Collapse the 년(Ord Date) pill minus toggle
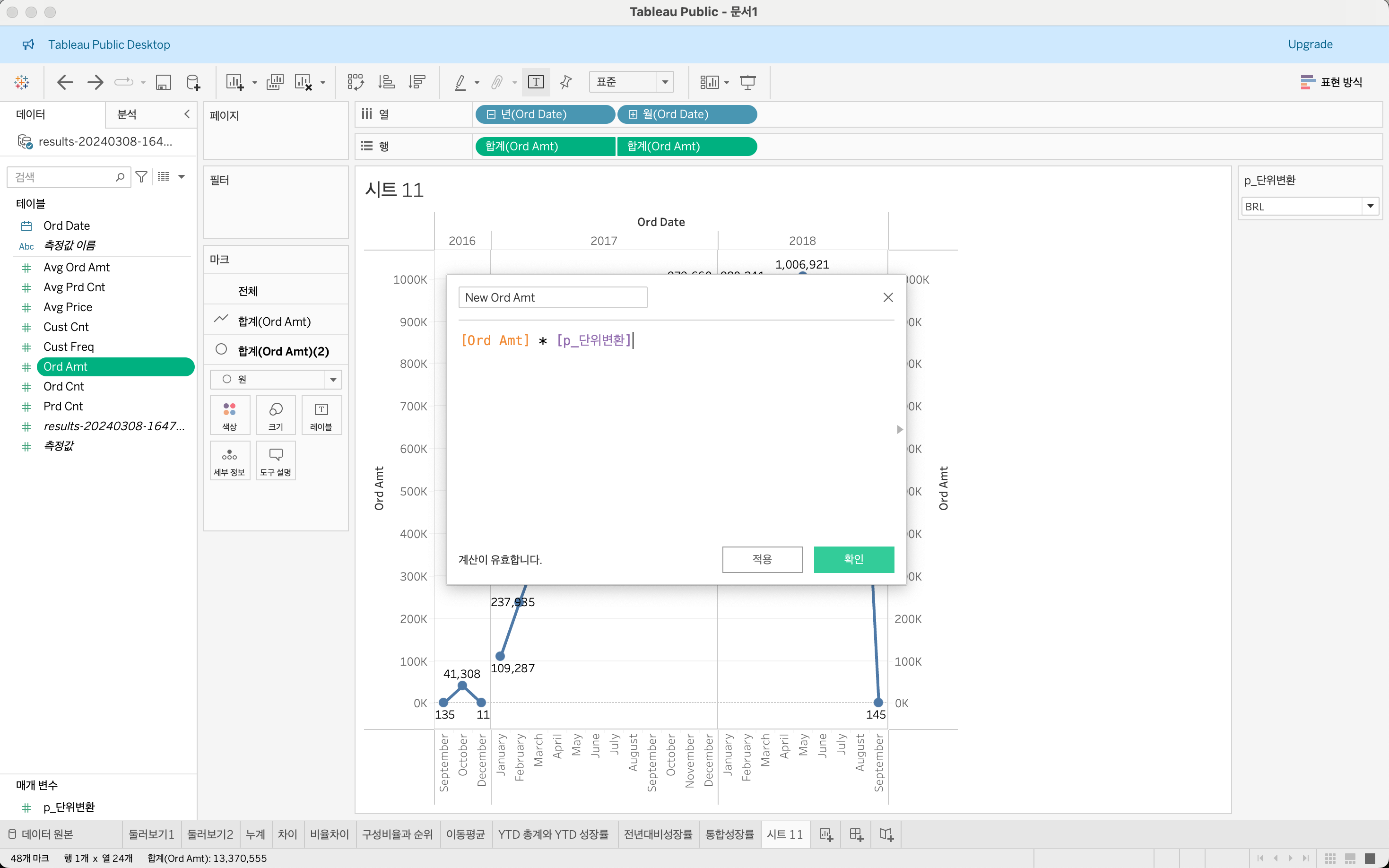Screen dimensions: 1389x868 pyautogui.click(x=491, y=114)
